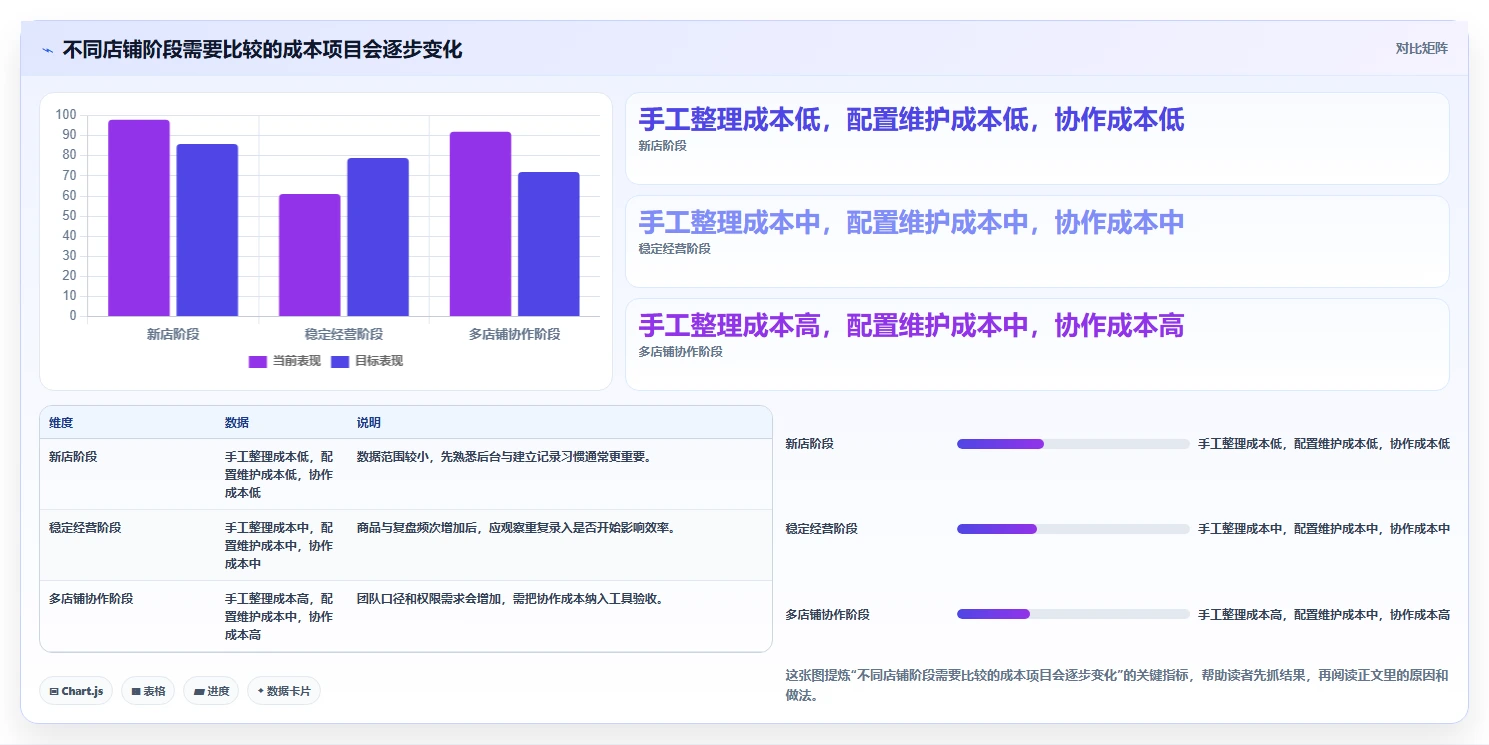1489x745 pixels.
Task: Click the blue 稳定经营阶段 target bar
Action: (x=378, y=237)
